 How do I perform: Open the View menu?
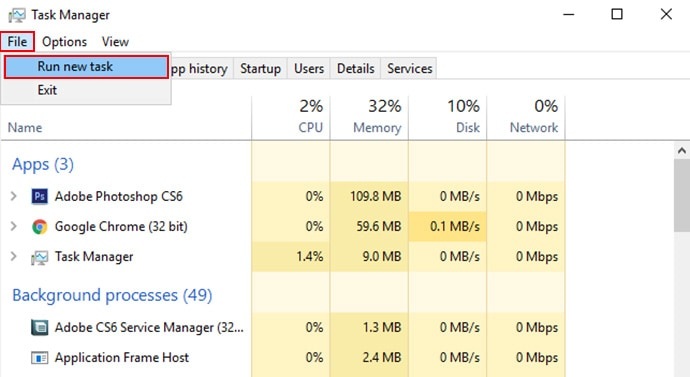pyautogui.click(x=115, y=42)
